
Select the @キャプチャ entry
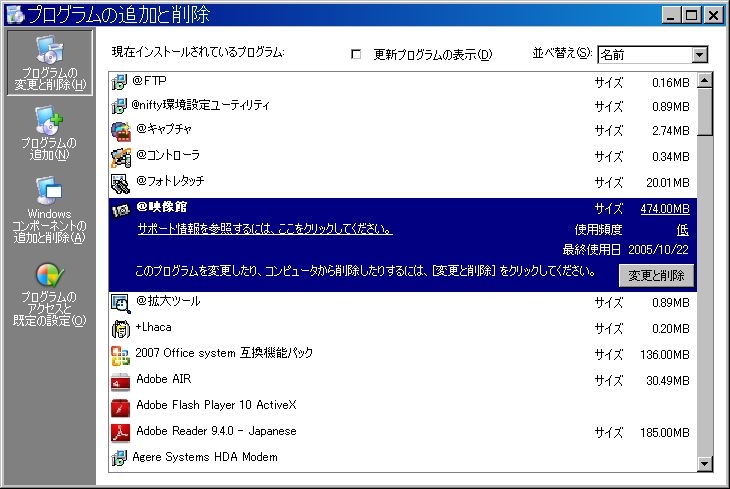pos(403,131)
